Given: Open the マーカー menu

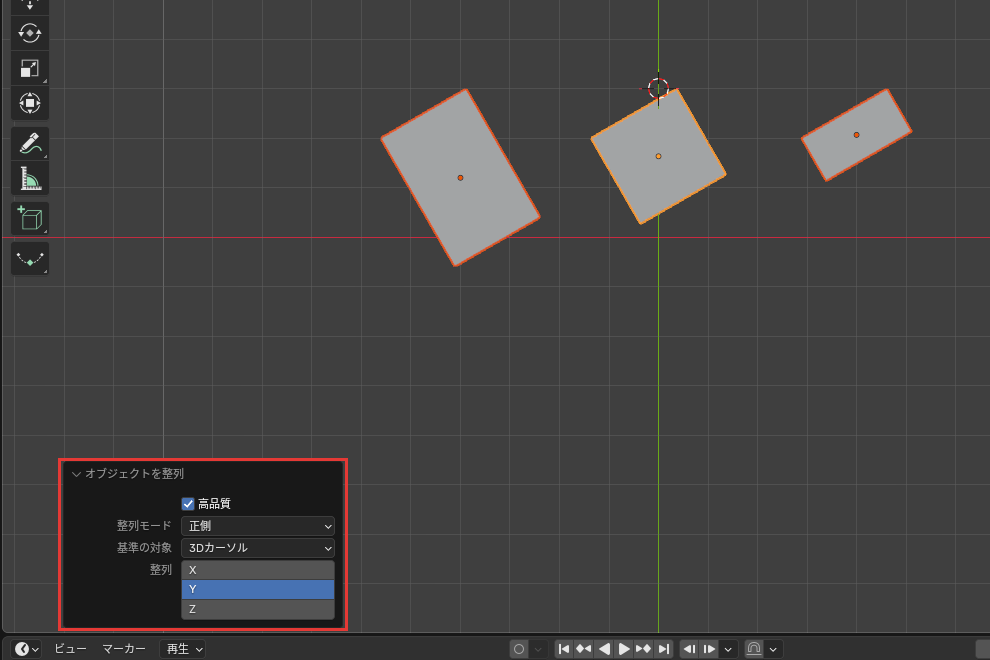Looking at the screenshot, I should point(124,649).
